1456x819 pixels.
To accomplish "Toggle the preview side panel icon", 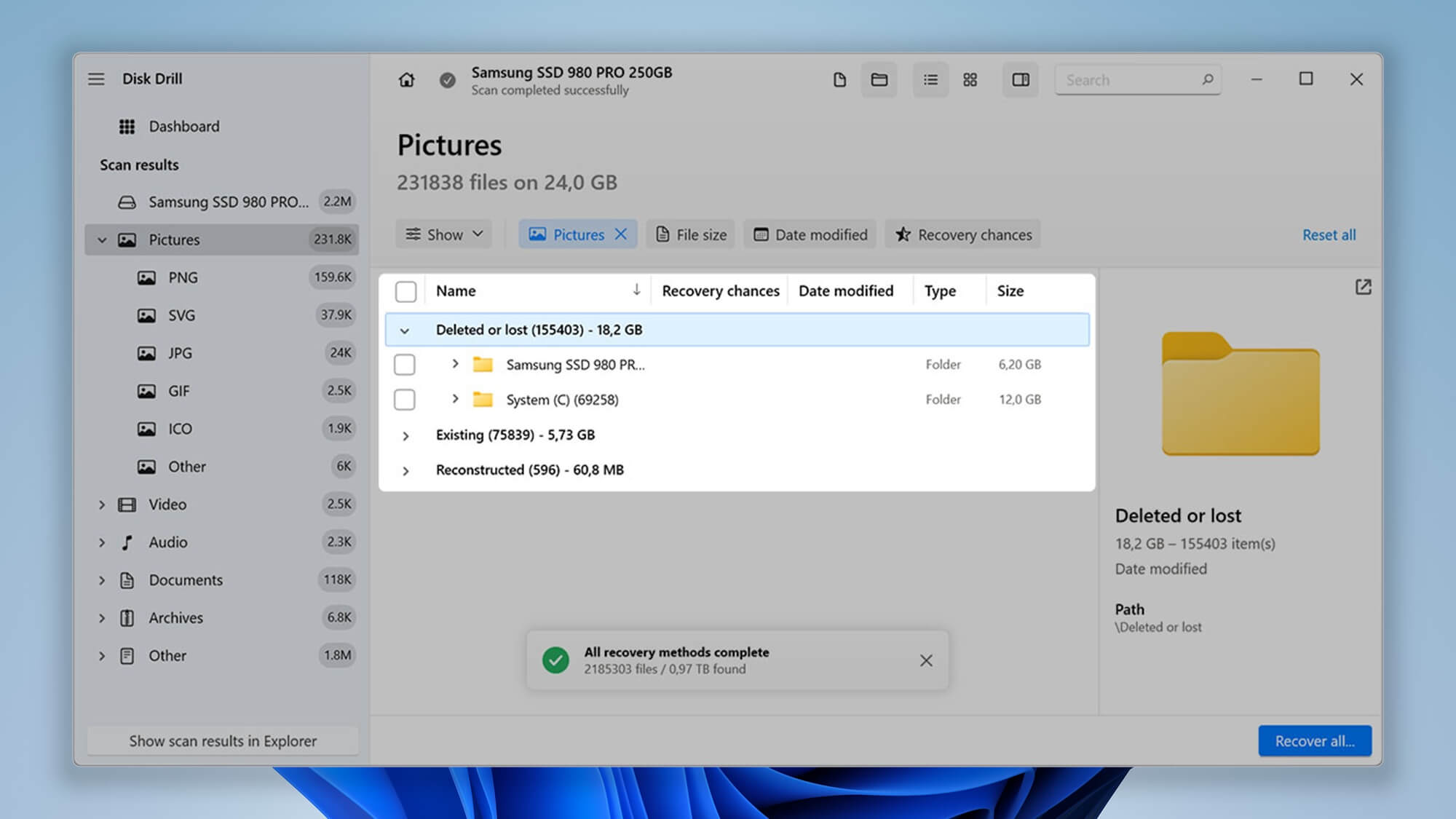I will [1021, 79].
